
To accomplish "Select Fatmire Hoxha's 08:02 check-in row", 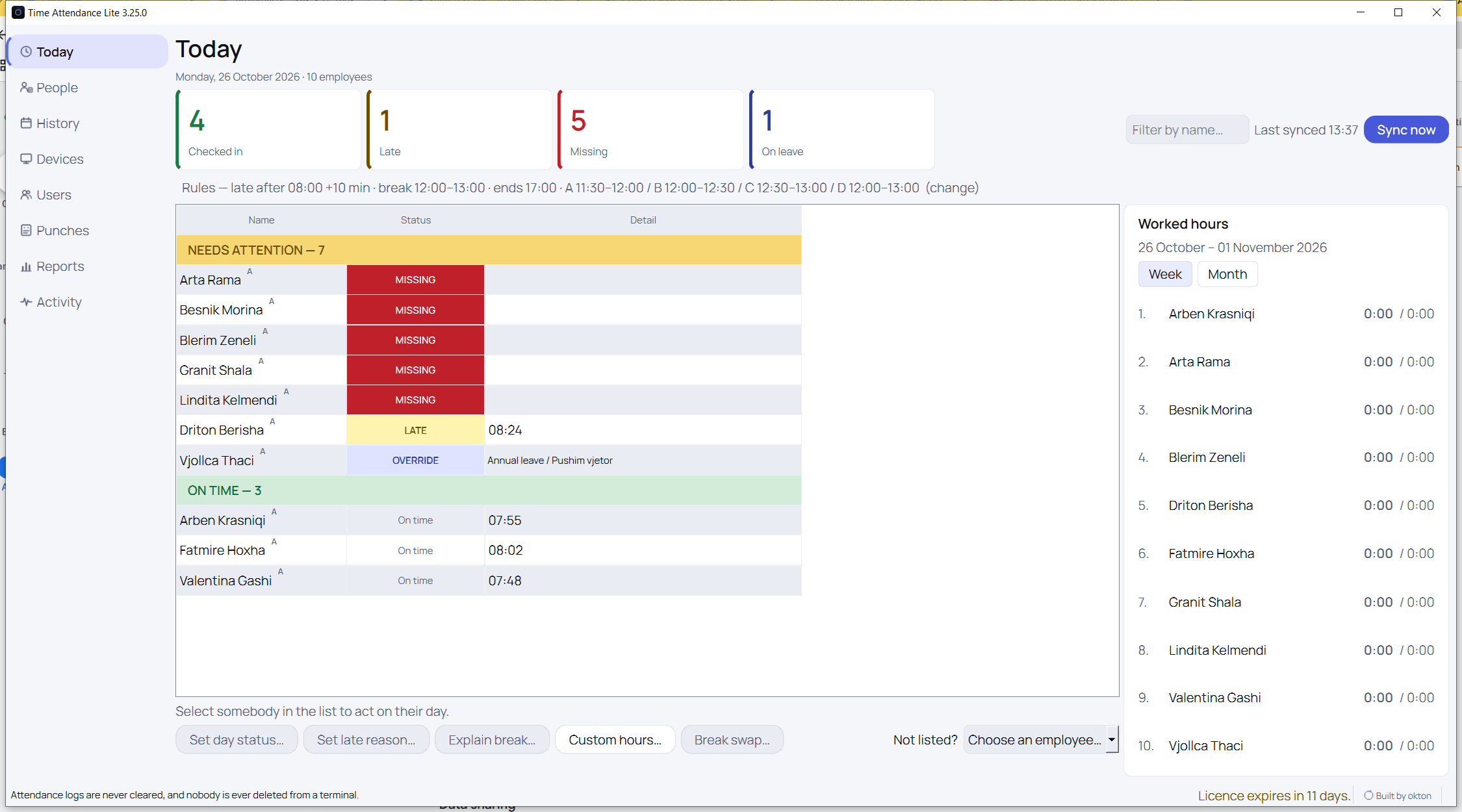I will click(x=489, y=550).
